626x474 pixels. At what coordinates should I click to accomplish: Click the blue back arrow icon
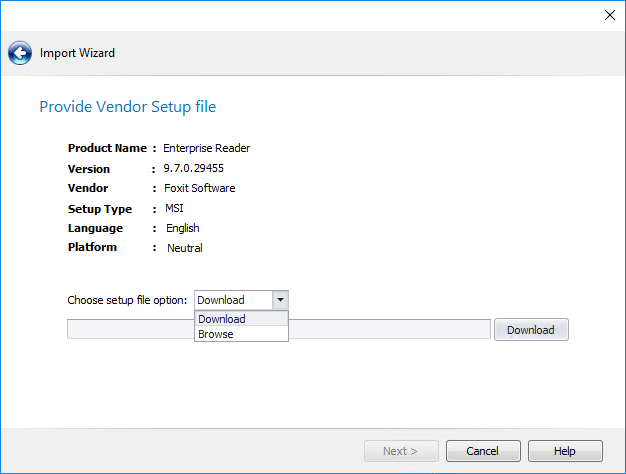click(20, 54)
